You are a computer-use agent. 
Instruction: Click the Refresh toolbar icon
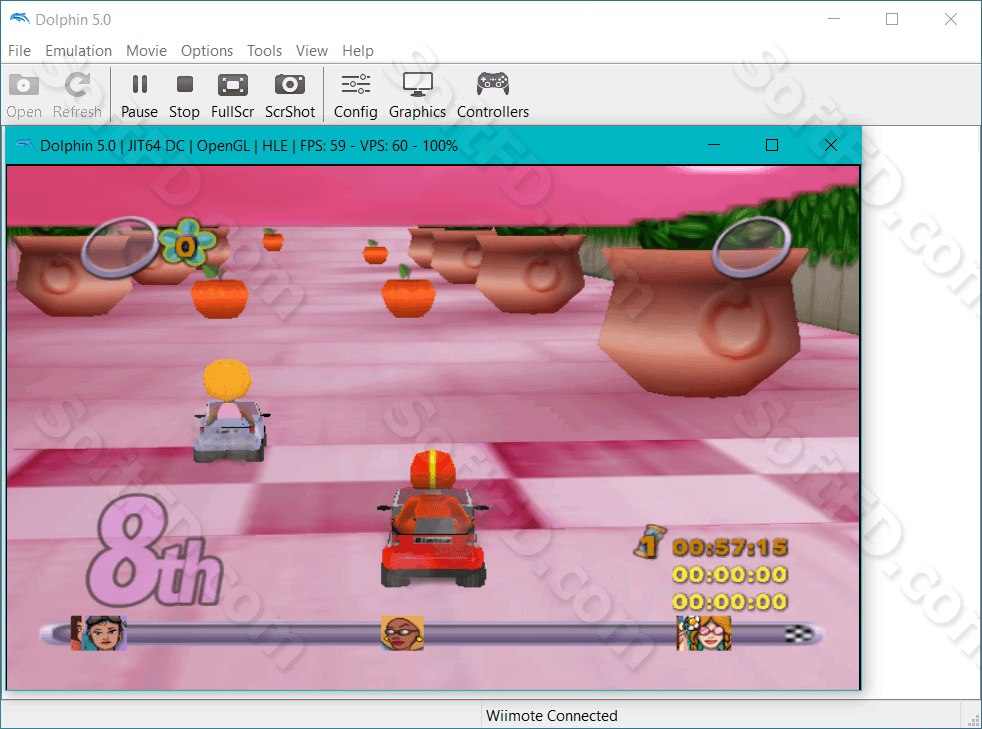[77, 95]
